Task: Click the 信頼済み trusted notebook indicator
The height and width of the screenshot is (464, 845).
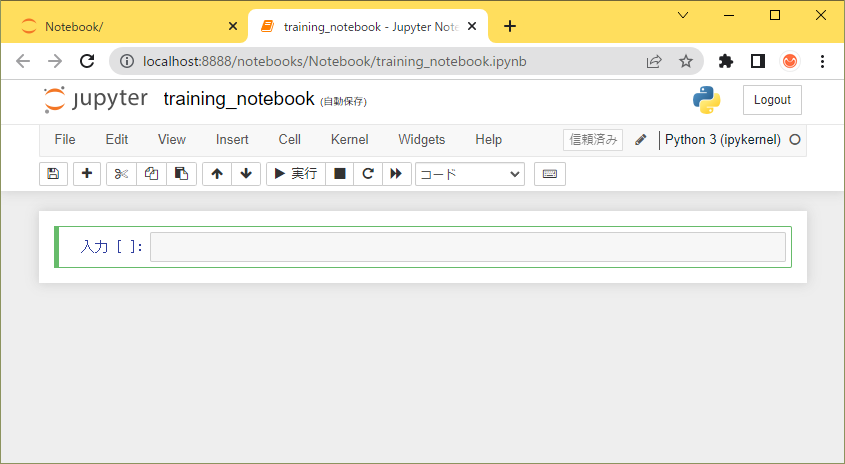Action: click(x=593, y=140)
